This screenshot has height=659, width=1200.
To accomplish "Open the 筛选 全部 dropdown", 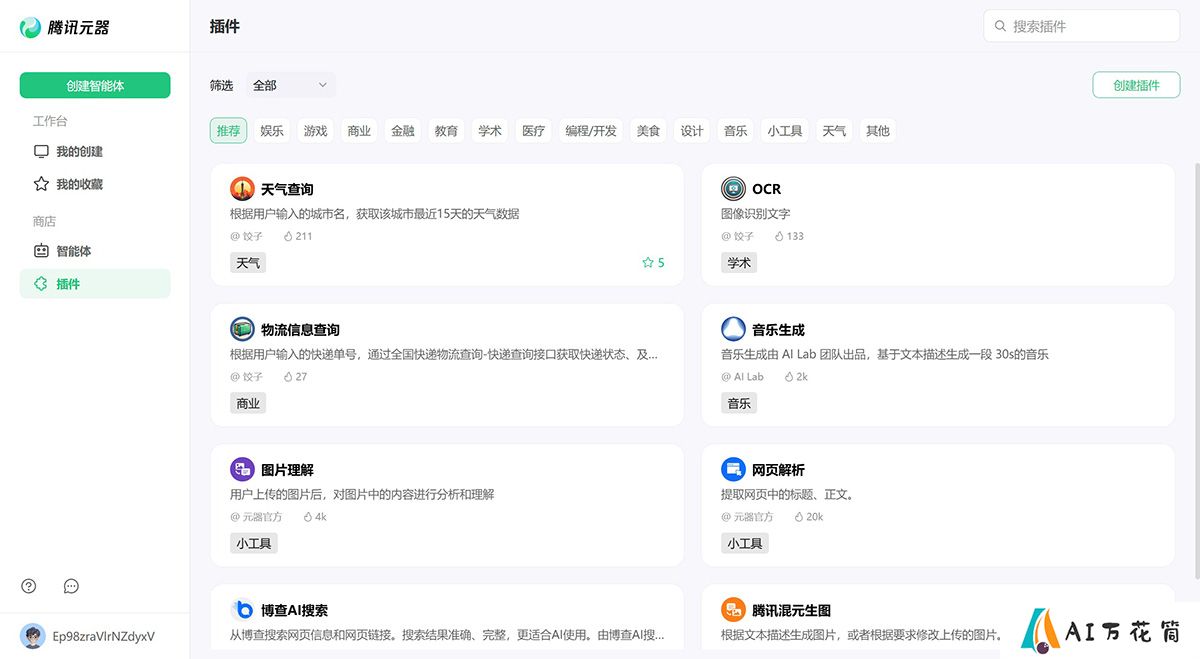I will pyautogui.click(x=291, y=85).
